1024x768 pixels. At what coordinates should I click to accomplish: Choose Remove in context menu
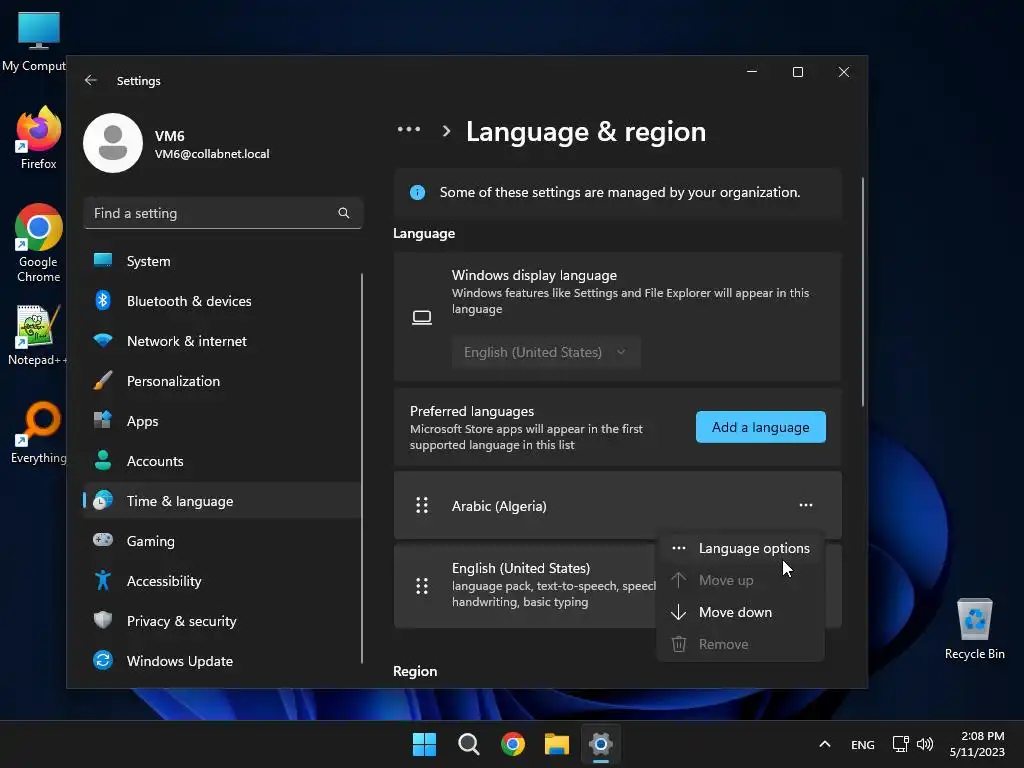740,644
